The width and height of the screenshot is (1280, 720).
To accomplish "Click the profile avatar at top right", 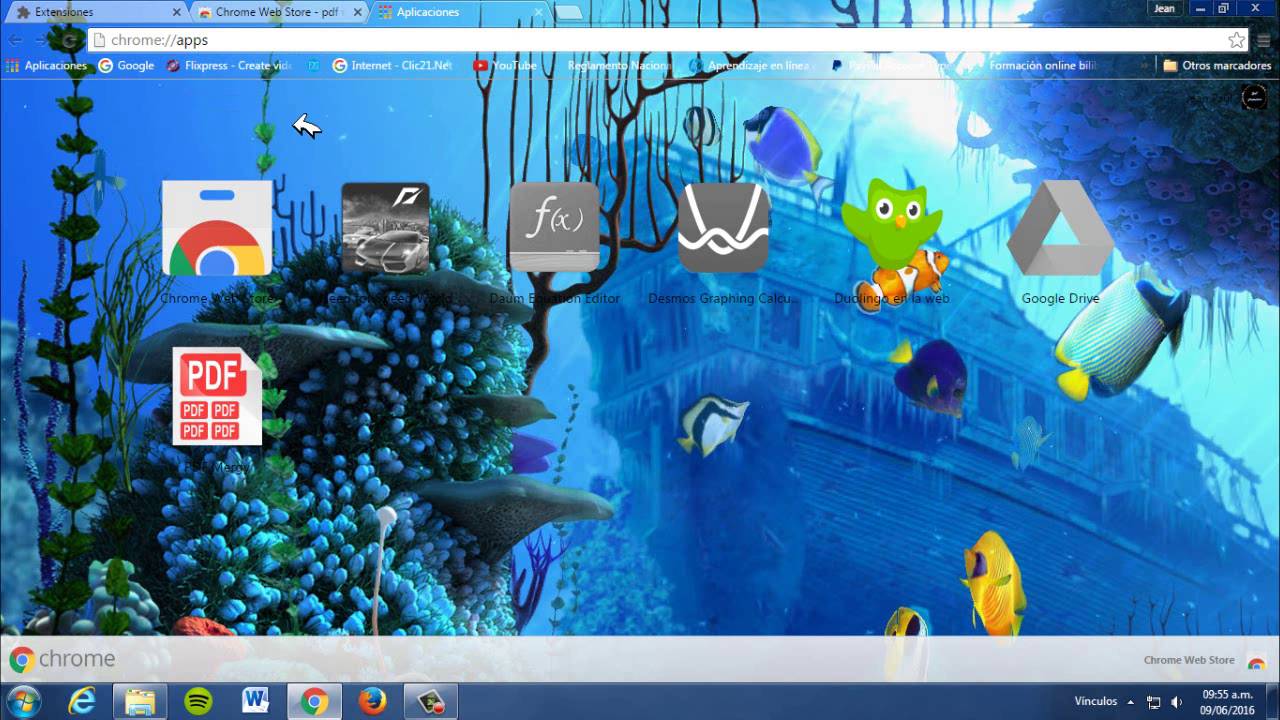I will click(1254, 97).
